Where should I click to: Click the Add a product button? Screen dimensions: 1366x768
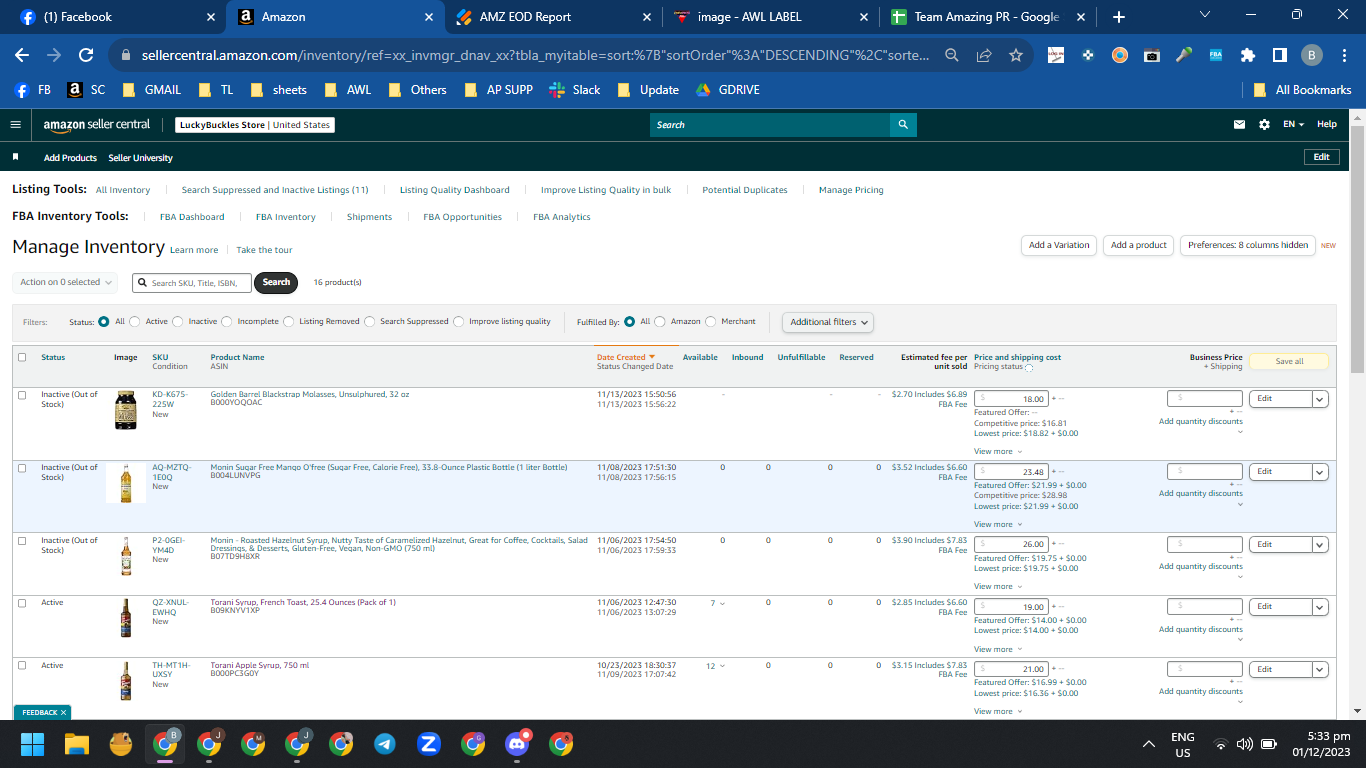[1138, 245]
